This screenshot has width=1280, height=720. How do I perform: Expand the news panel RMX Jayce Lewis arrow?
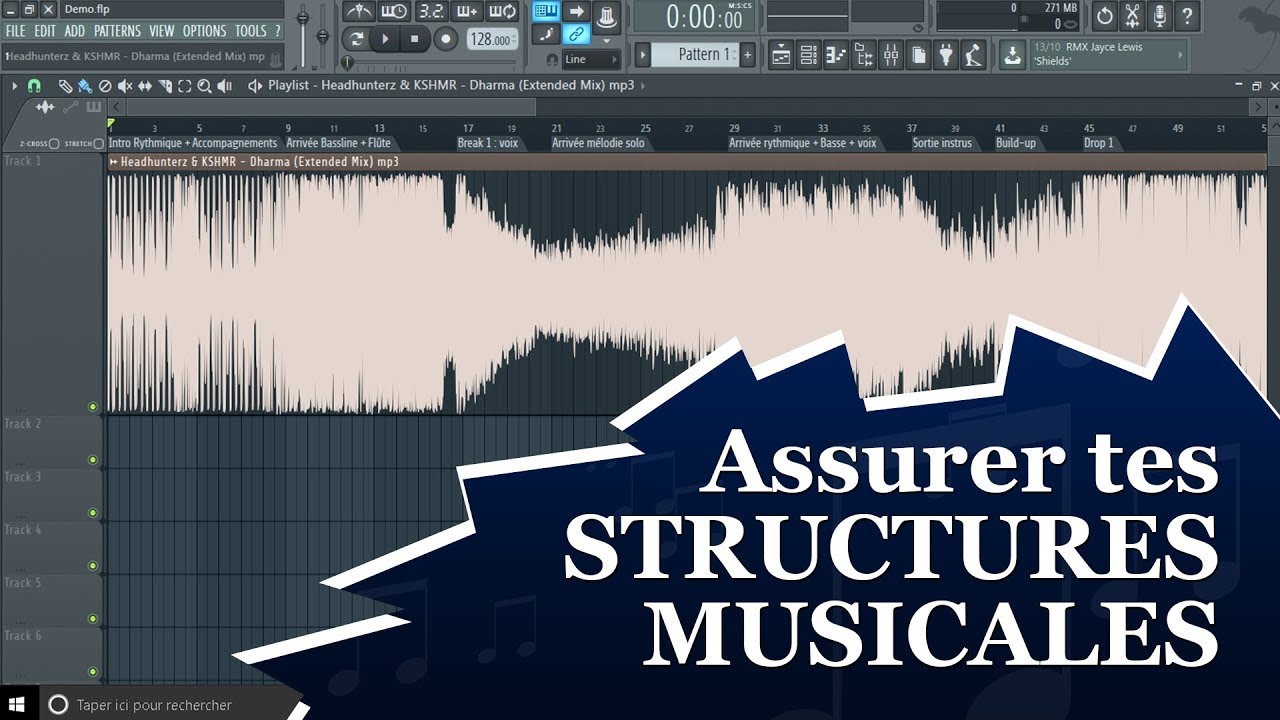[x=1180, y=55]
